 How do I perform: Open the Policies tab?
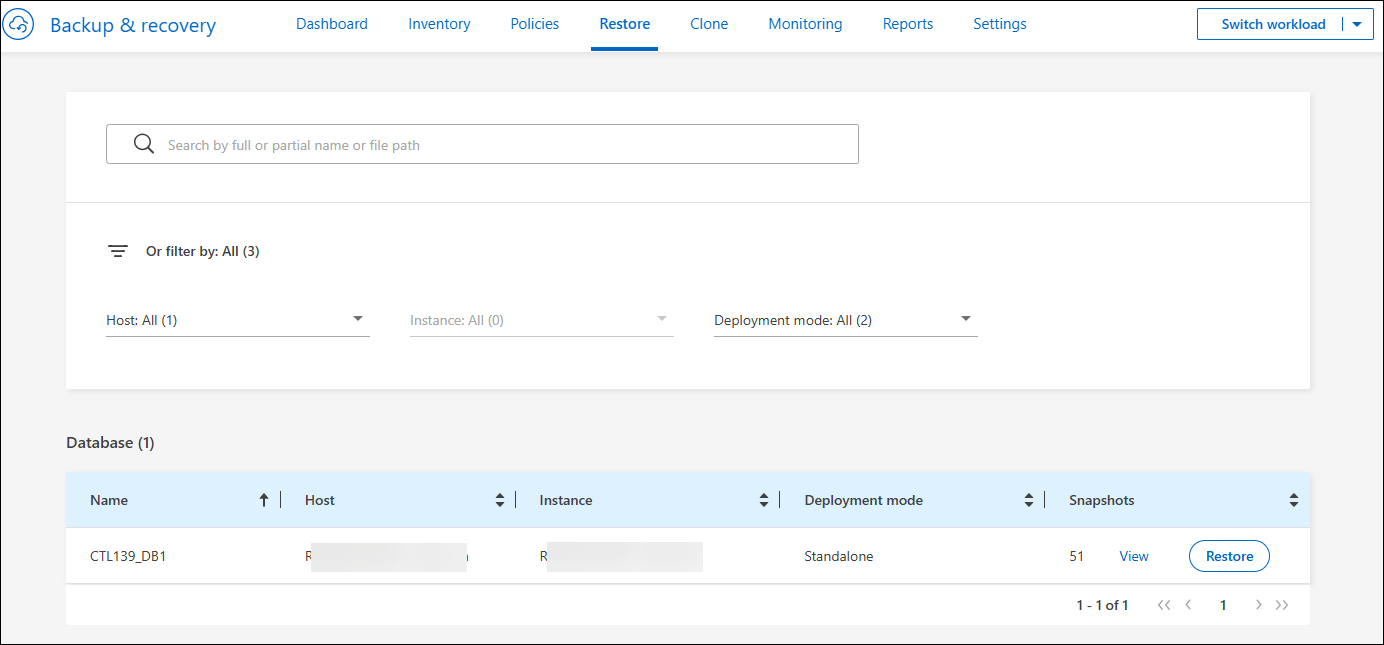coord(534,24)
